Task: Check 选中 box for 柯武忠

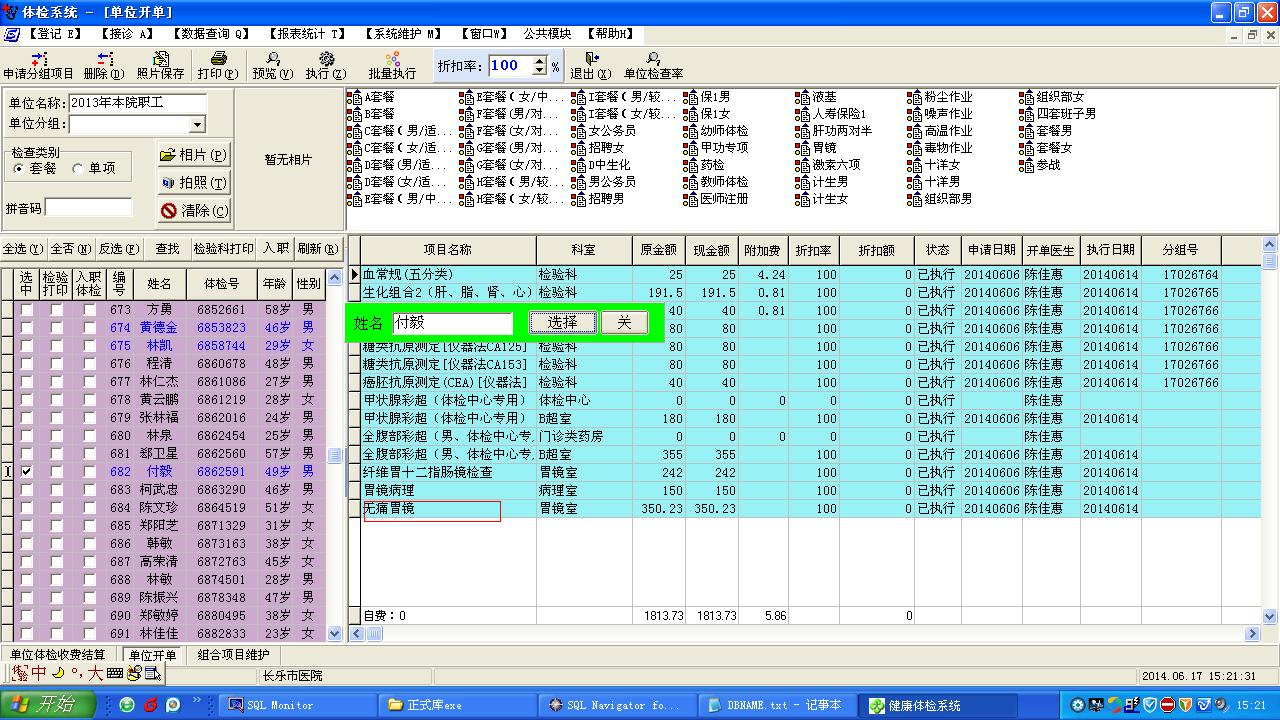Action: coord(26,489)
